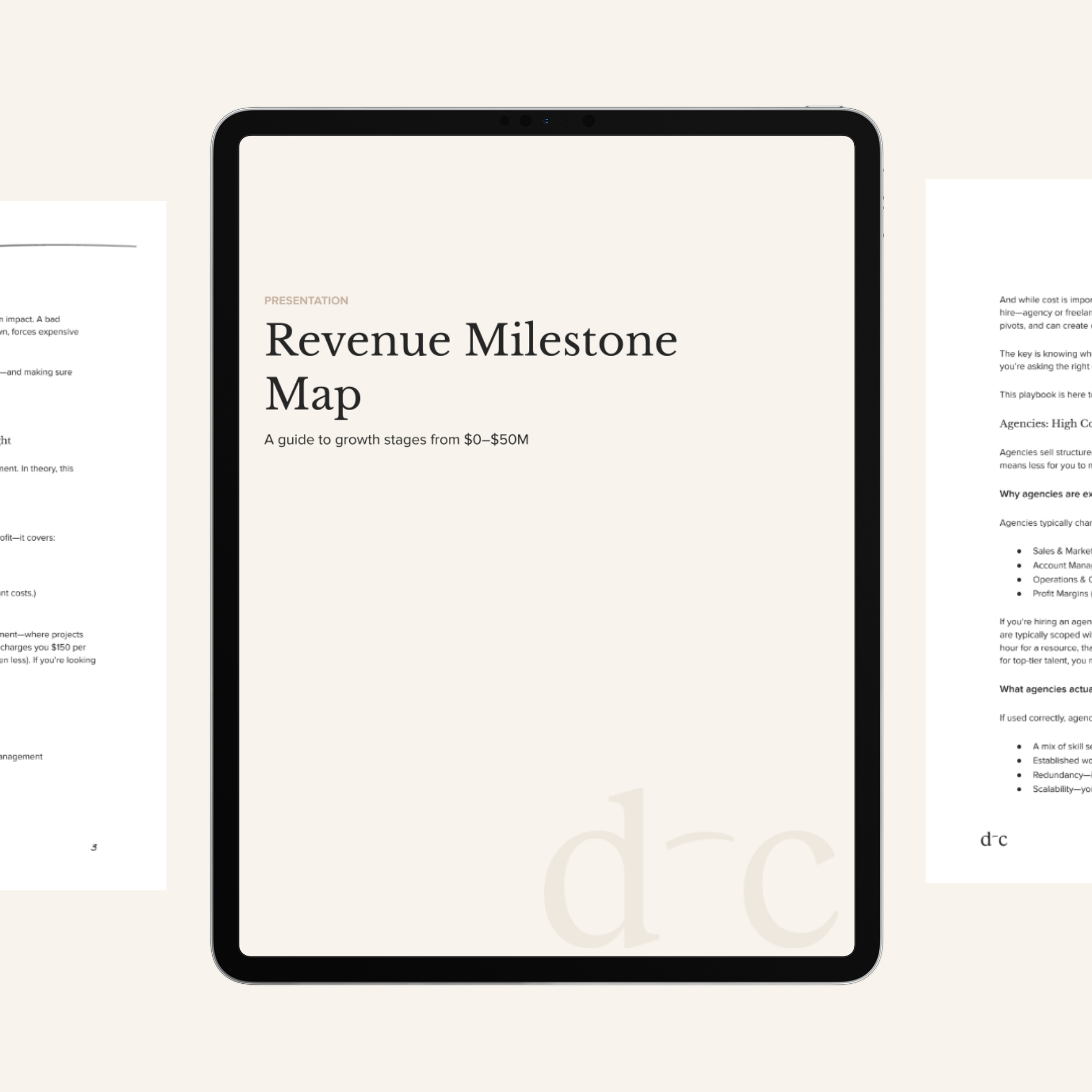The height and width of the screenshot is (1092, 1092).
Task: Click the line 'Agencies typically char'
Action: pos(1045,523)
